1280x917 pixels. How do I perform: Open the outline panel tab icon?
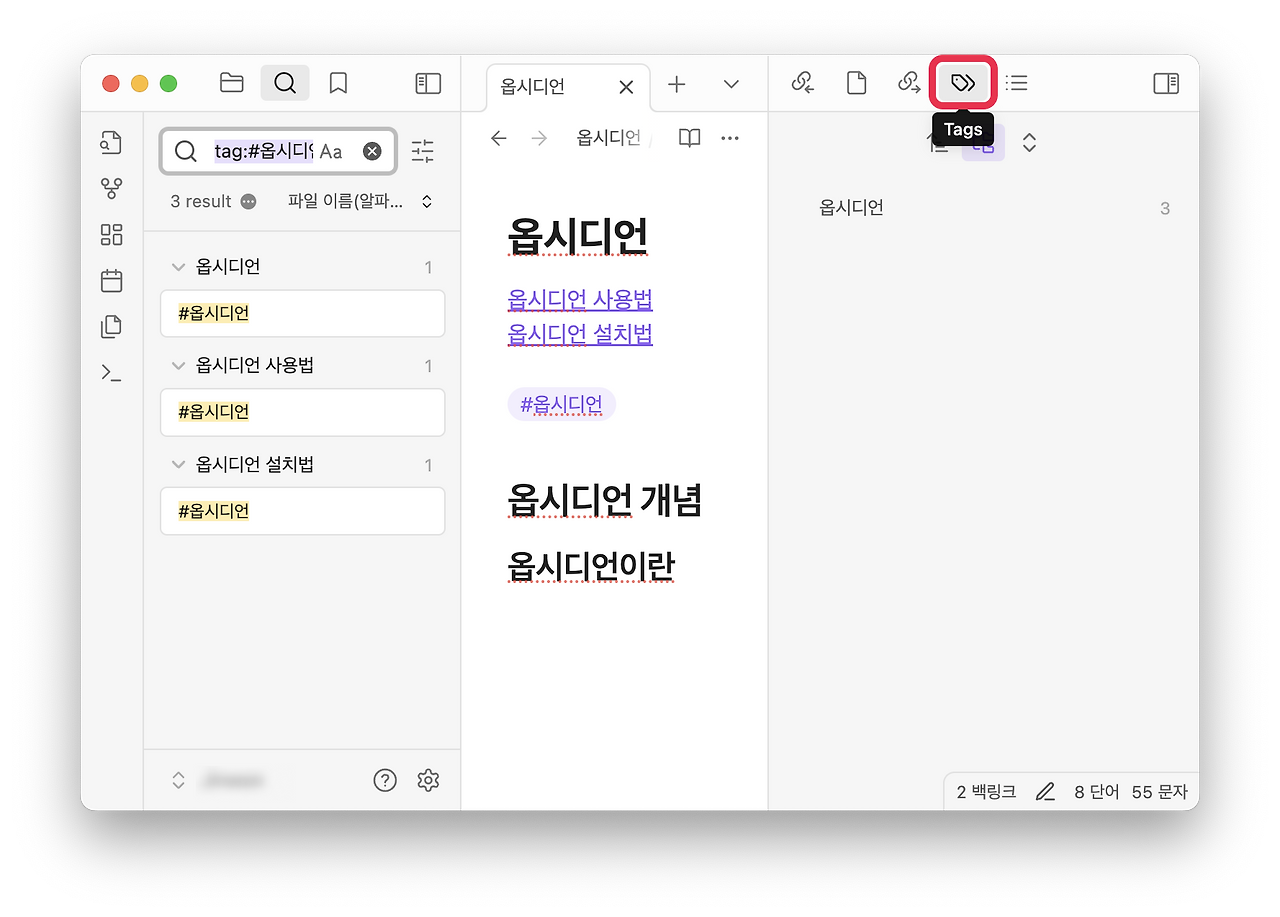[x=1016, y=83]
